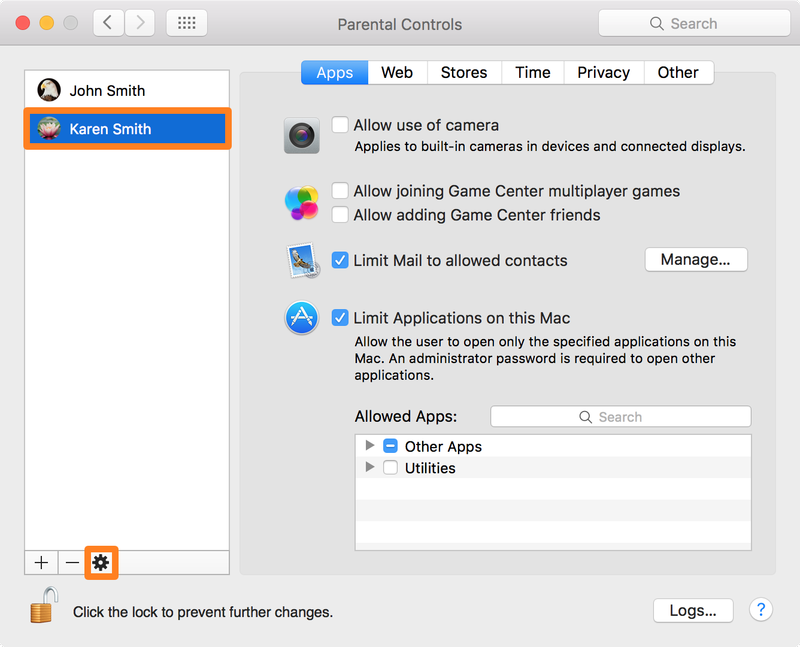Select the Other tab
The width and height of the screenshot is (800, 647).
[x=678, y=72]
